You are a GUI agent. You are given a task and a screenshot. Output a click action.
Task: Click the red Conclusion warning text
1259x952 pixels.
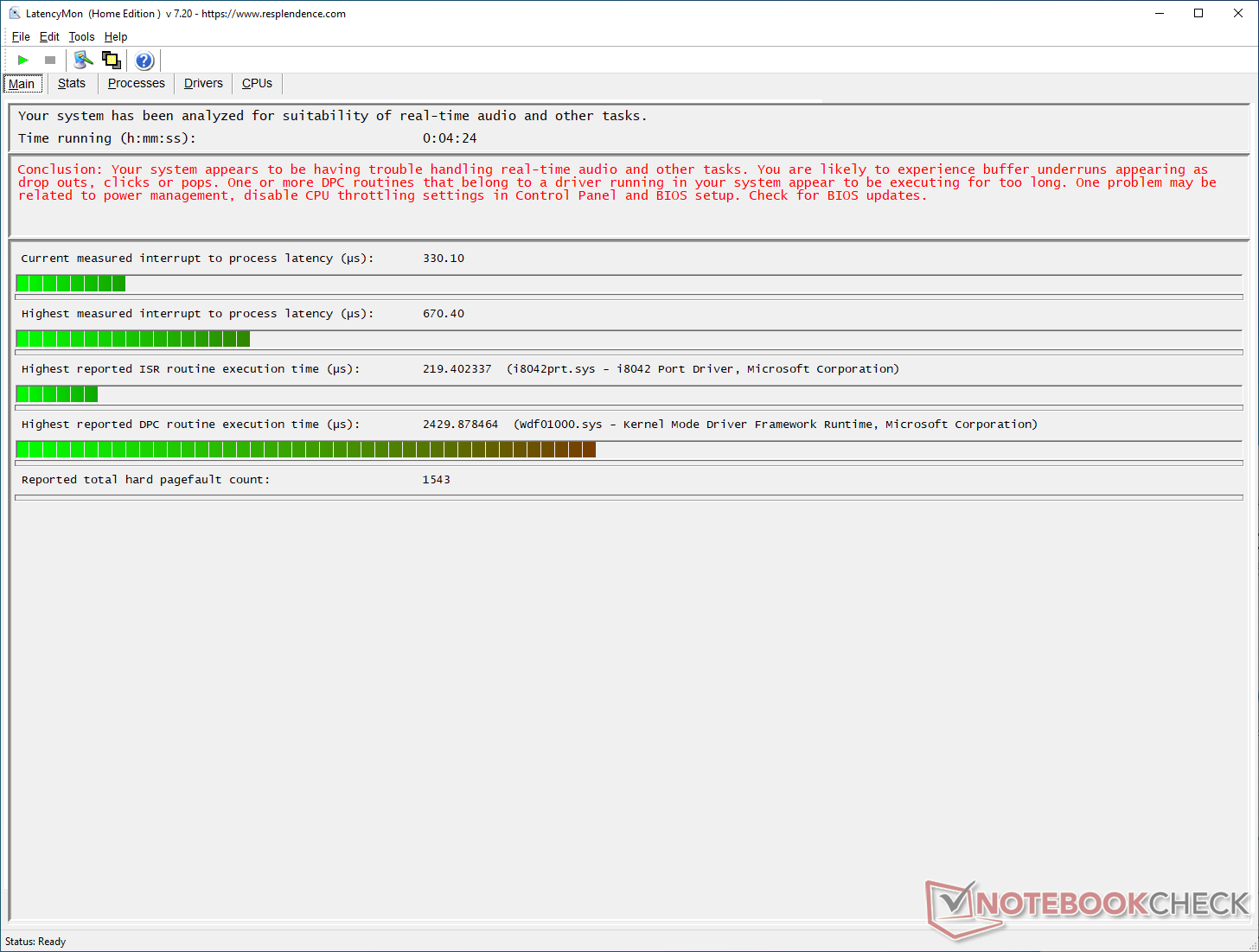pyautogui.click(x=617, y=182)
